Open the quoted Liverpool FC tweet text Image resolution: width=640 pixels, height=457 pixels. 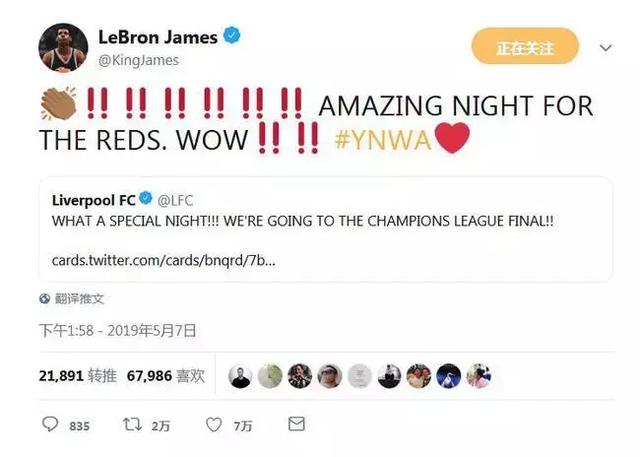pos(303,221)
